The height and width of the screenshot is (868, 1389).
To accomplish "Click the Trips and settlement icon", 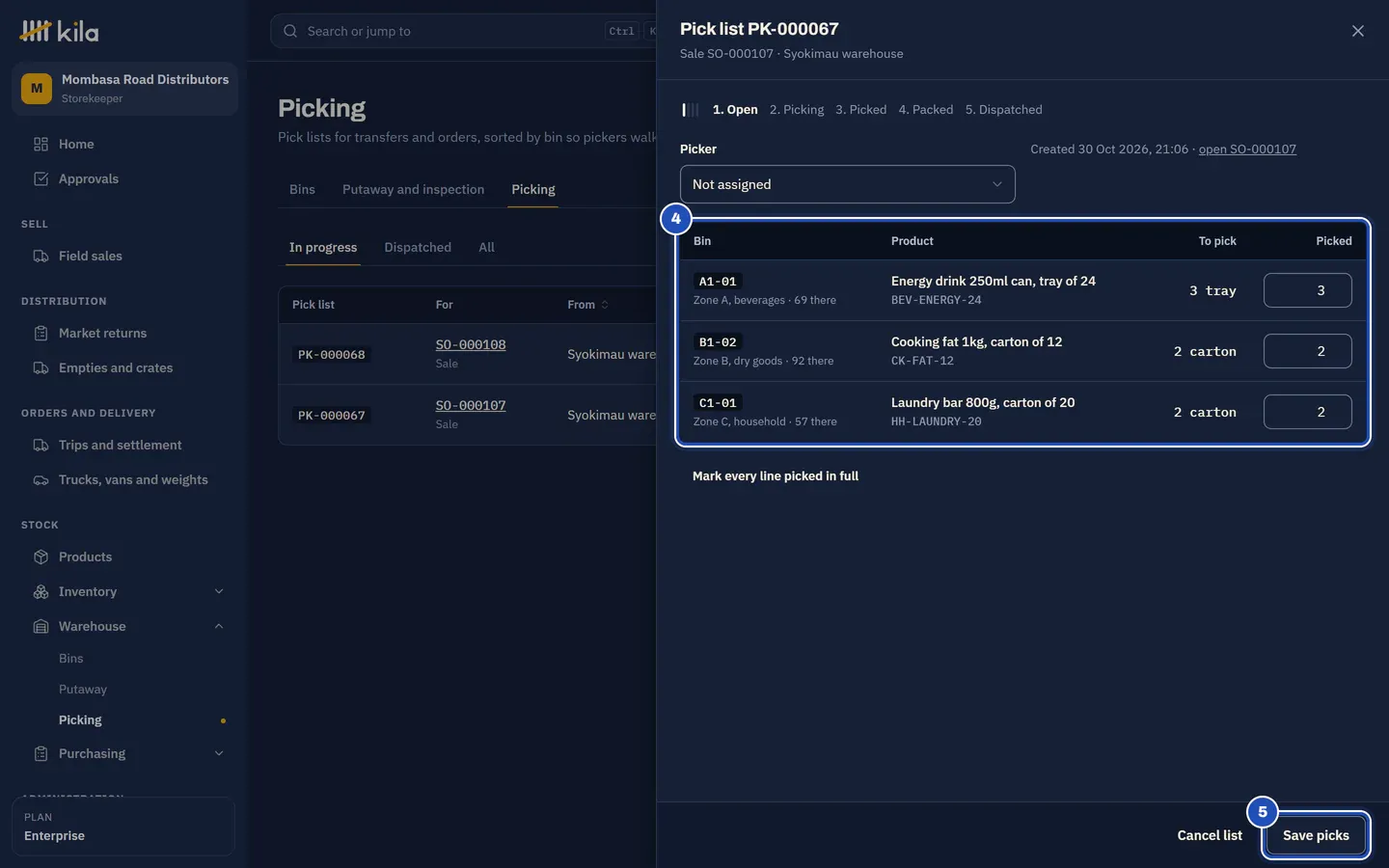I will point(41,445).
